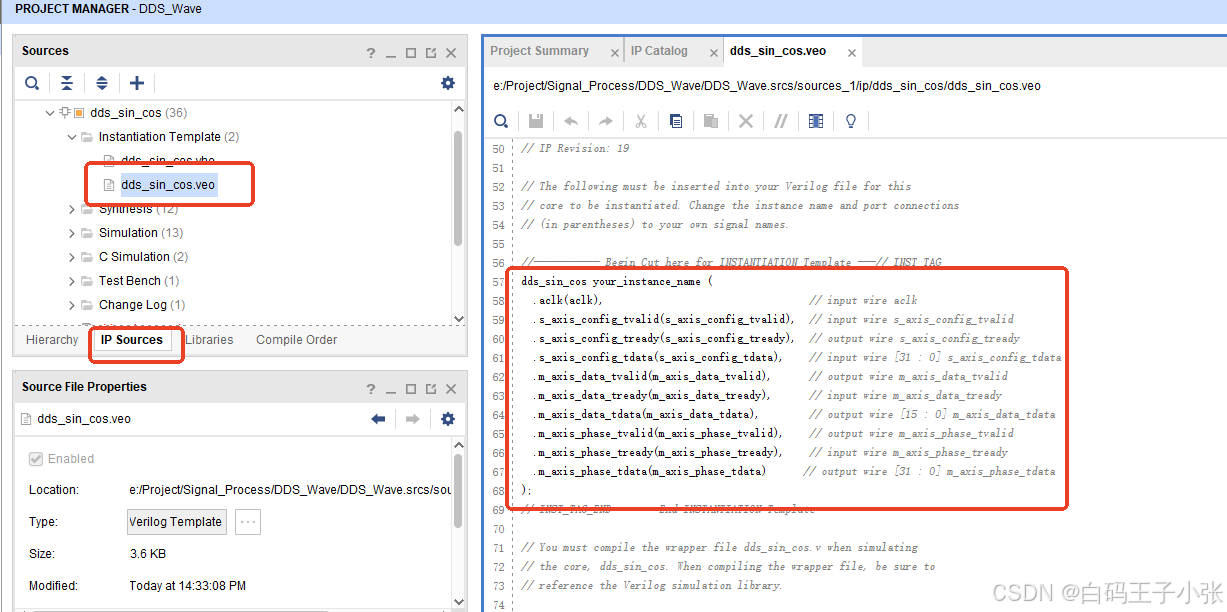The image size is (1227, 612).
Task: Go to the previous object in Source File Properties
Action: [378, 419]
